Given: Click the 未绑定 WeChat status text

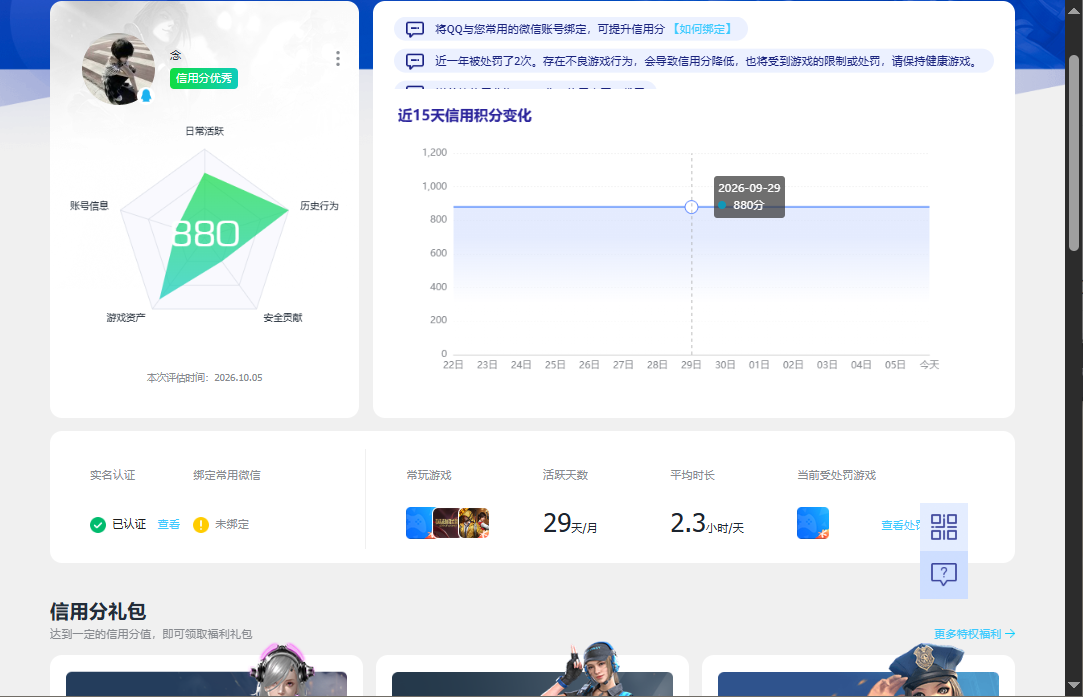Looking at the screenshot, I should point(232,524).
